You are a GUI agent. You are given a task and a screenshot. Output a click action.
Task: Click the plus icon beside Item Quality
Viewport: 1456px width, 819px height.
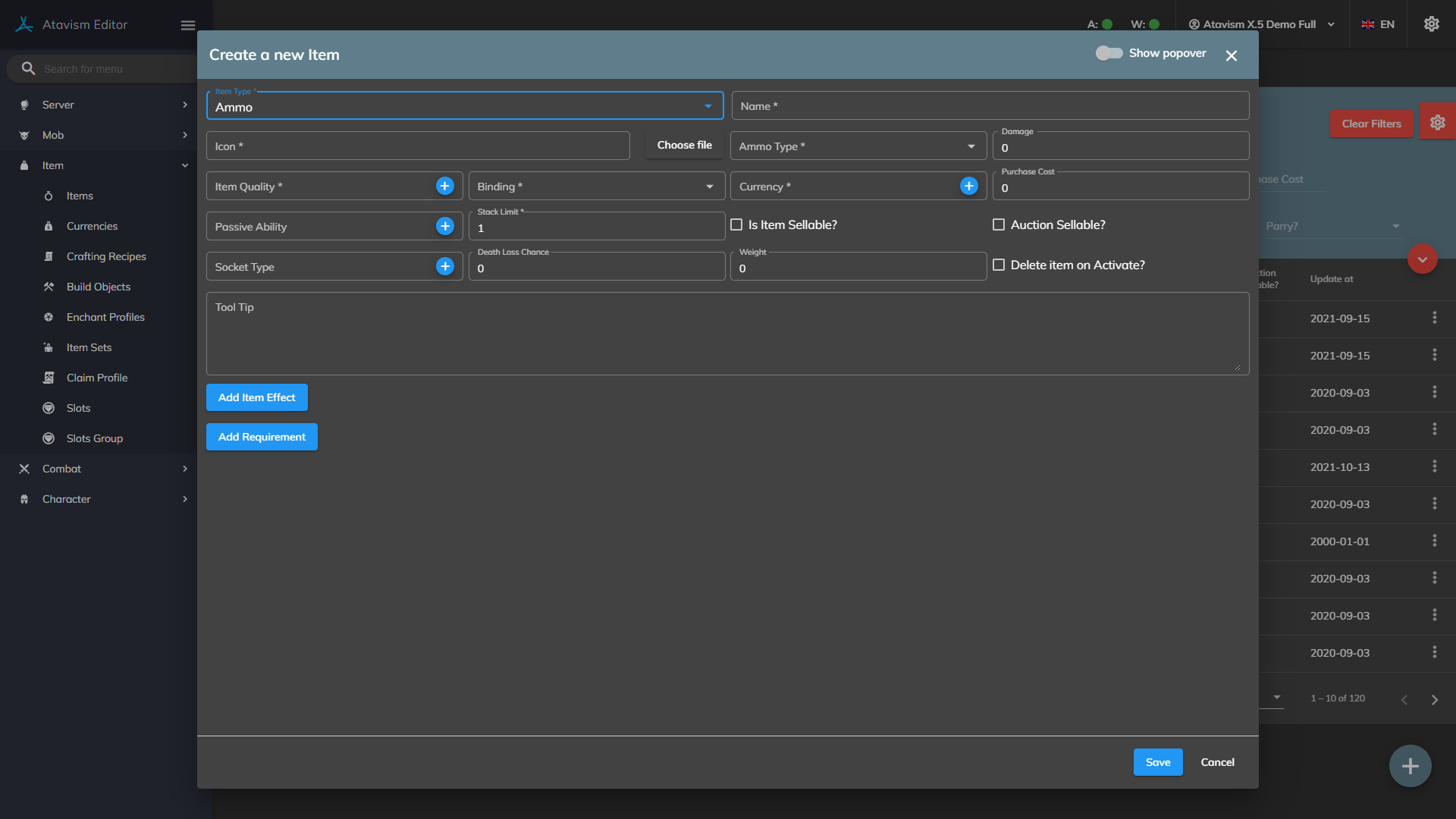445,186
